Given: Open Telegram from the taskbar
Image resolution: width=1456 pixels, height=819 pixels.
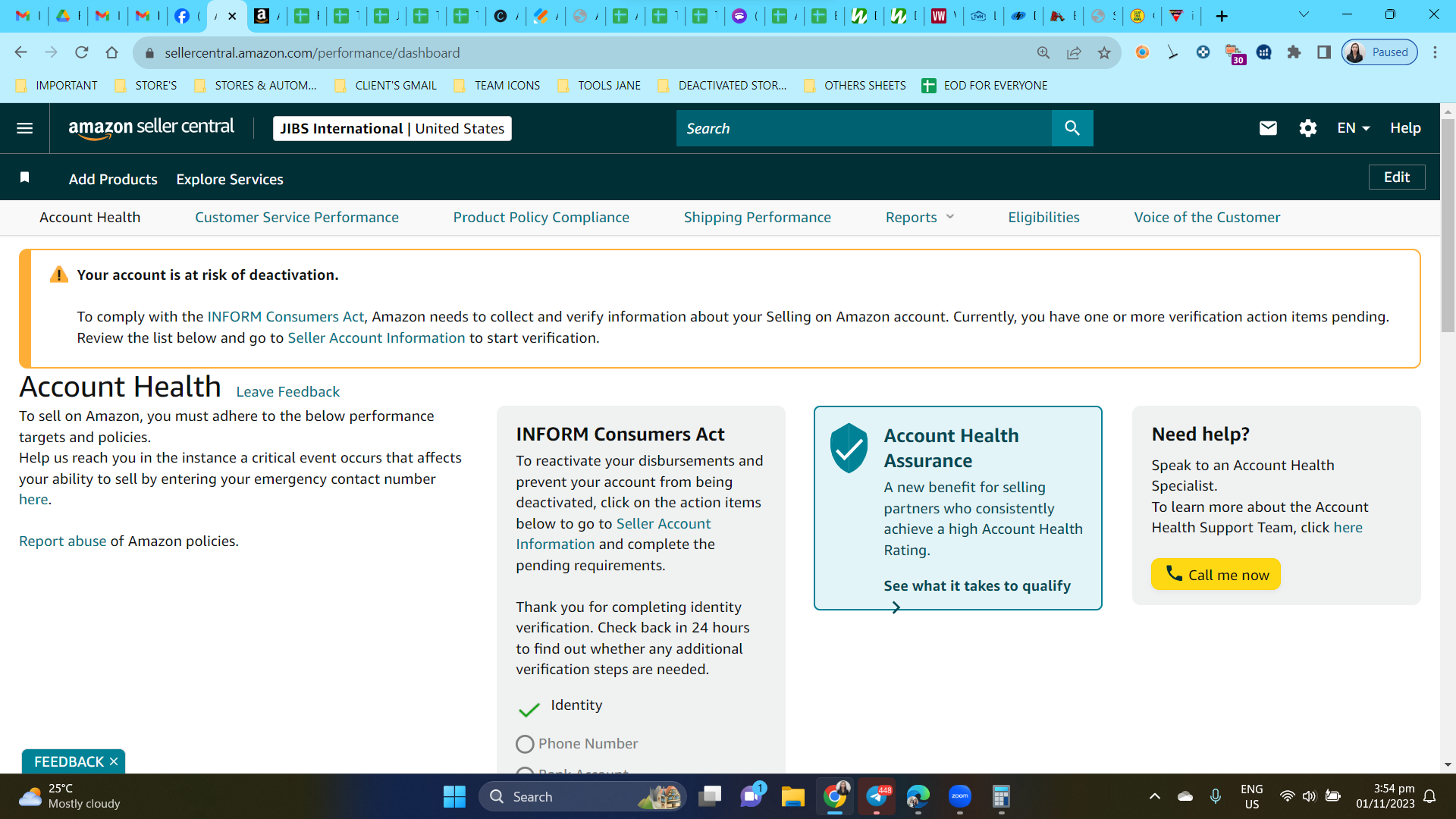Looking at the screenshot, I should click(x=877, y=796).
